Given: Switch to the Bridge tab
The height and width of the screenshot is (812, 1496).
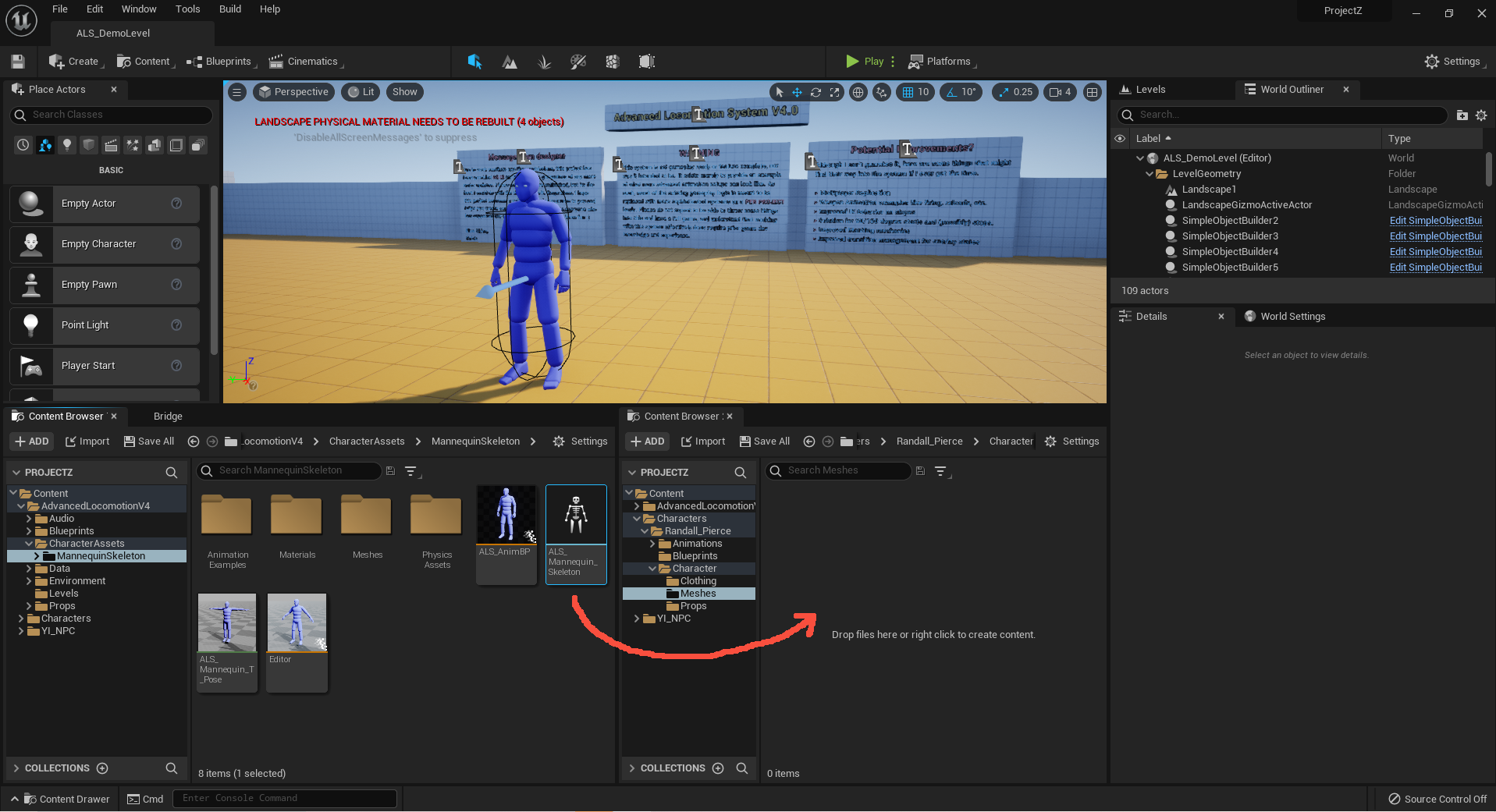Looking at the screenshot, I should pos(168,417).
